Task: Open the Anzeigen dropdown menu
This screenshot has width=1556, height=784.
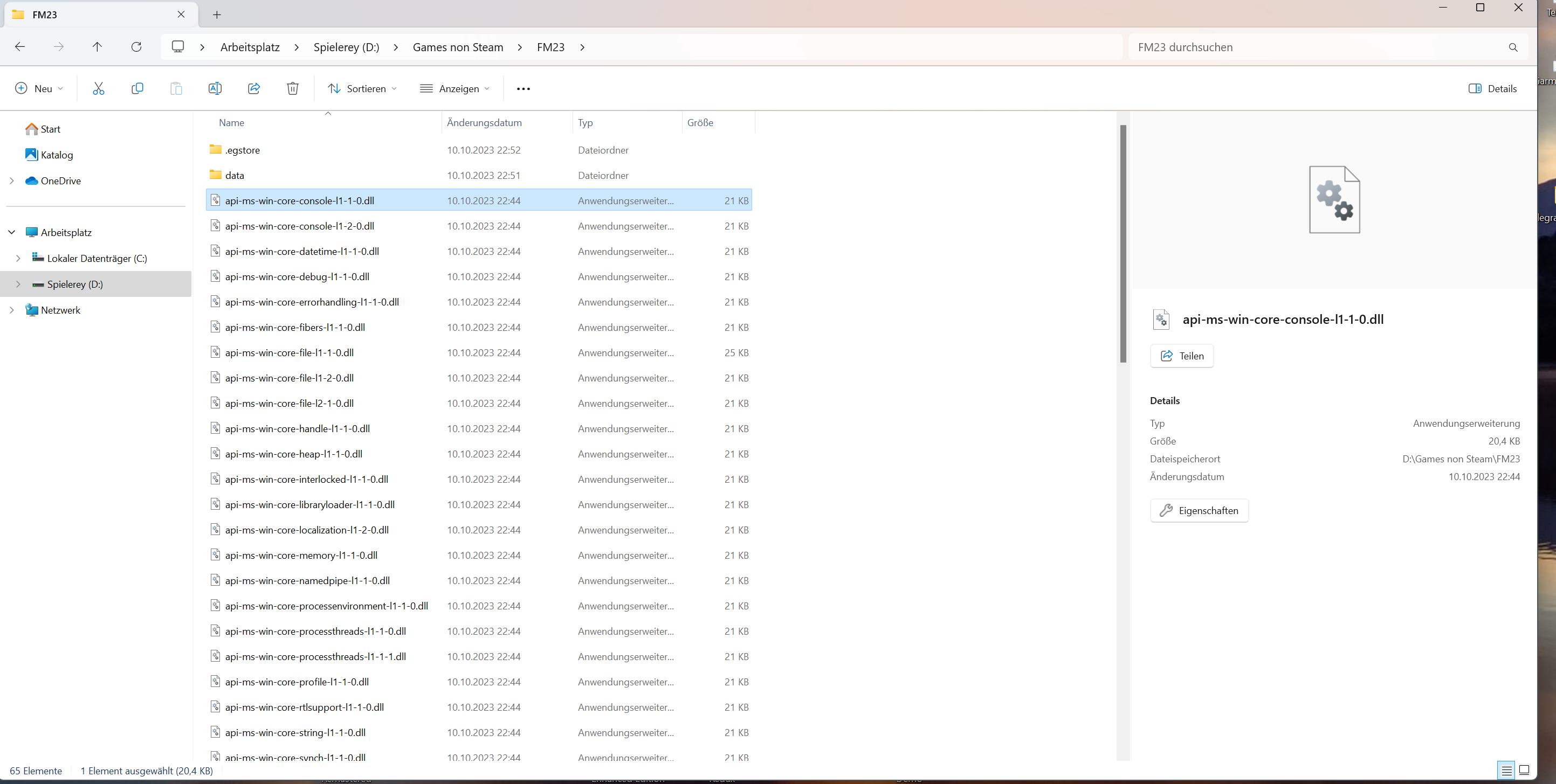Action: tap(454, 89)
